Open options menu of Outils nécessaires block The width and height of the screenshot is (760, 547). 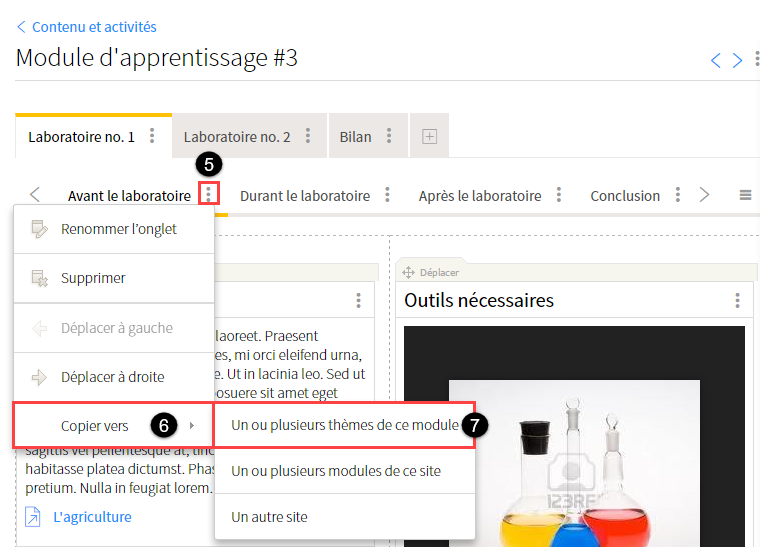pos(737,300)
